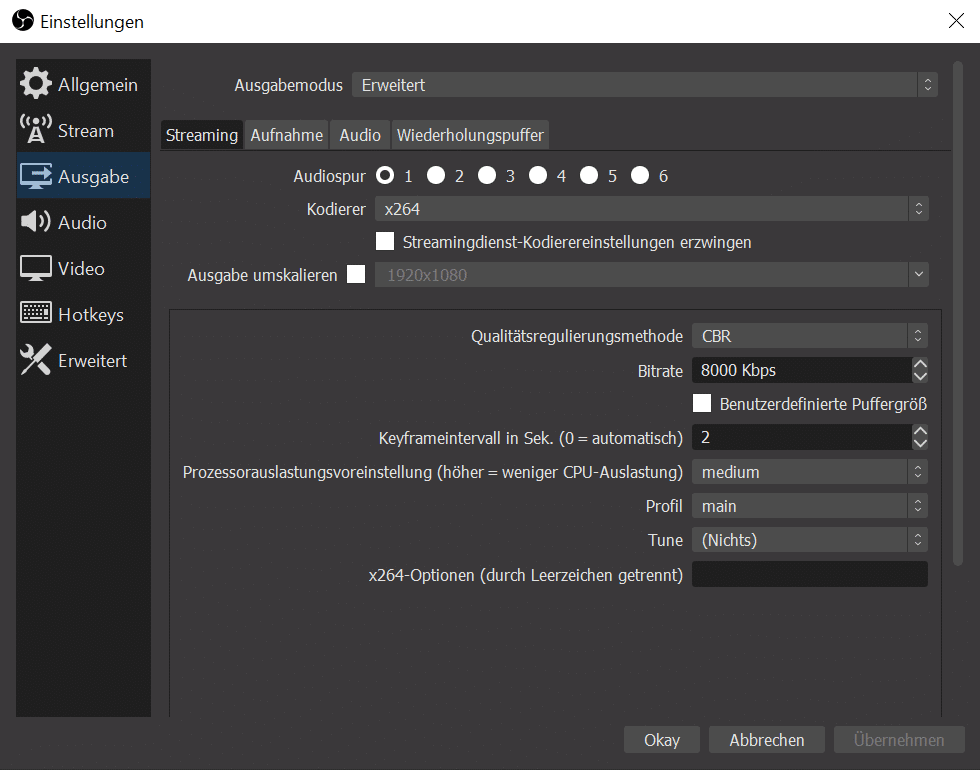Select Audiospur 3 radio button
The image size is (980, 770).
pos(487,176)
